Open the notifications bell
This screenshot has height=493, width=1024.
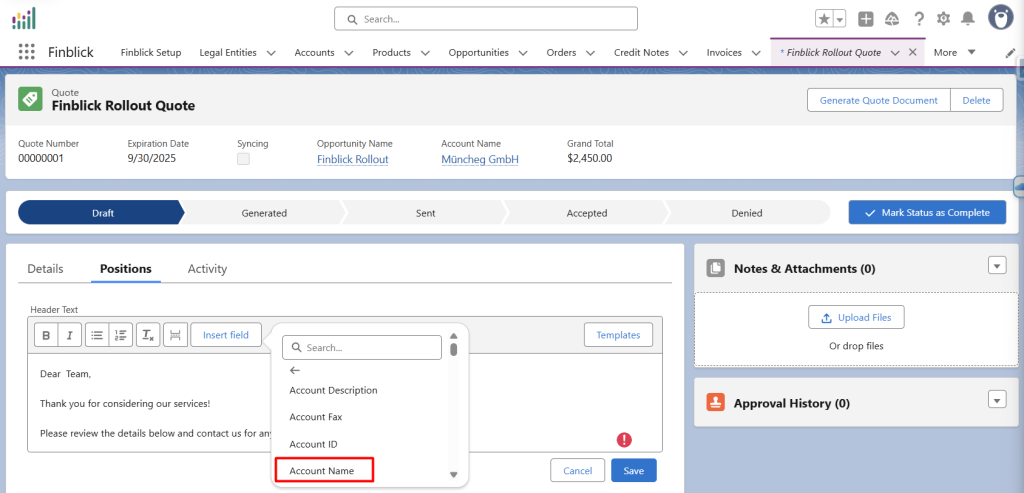(x=968, y=19)
